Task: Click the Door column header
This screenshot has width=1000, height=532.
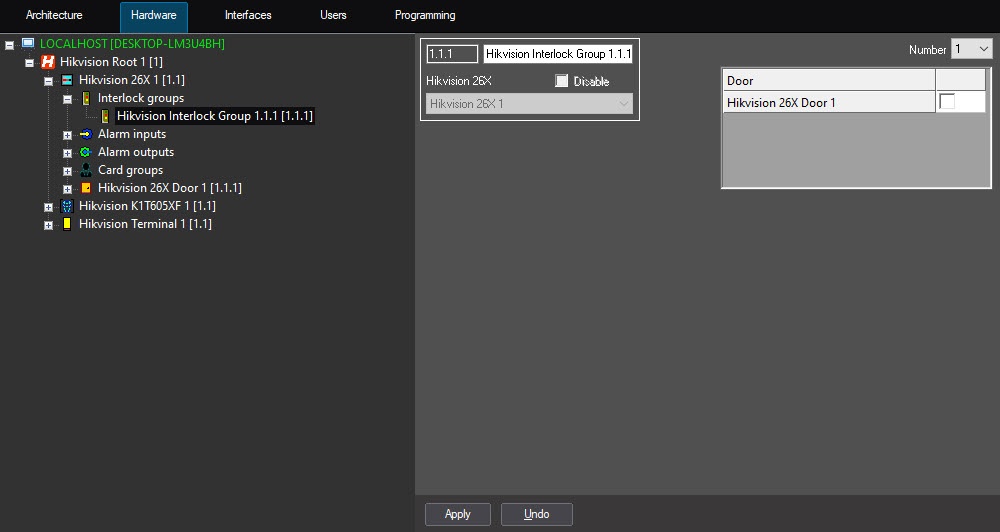Action: coord(829,80)
